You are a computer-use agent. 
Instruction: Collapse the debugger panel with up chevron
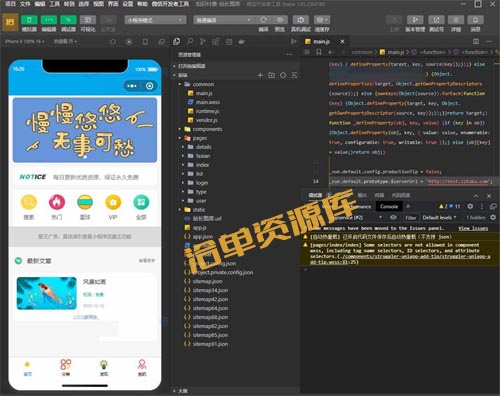pos(476,196)
